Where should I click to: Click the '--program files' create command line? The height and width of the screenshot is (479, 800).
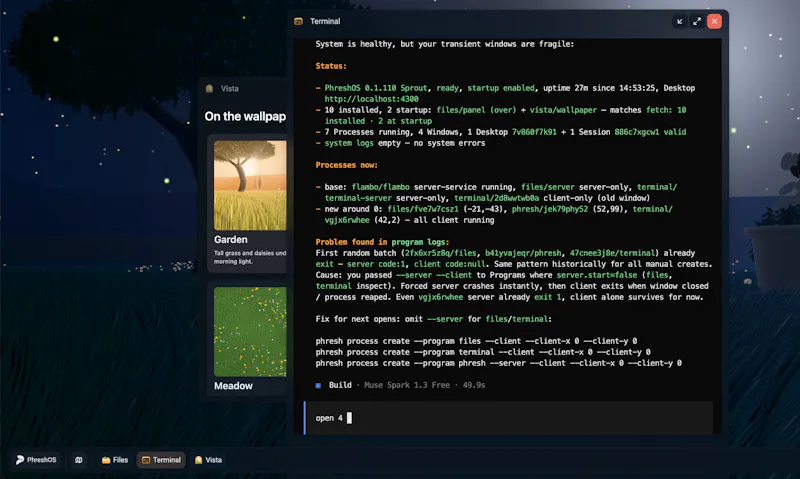[x=476, y=341]
